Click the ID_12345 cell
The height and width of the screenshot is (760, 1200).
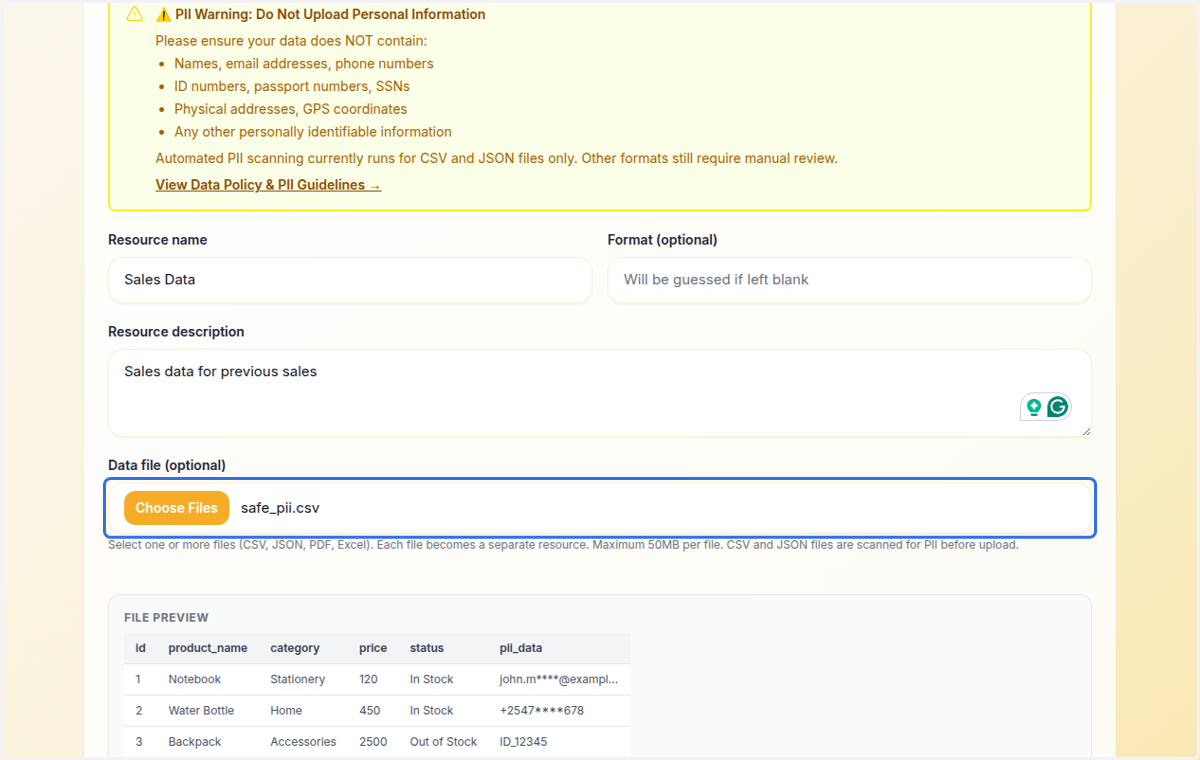pos(523,742)
